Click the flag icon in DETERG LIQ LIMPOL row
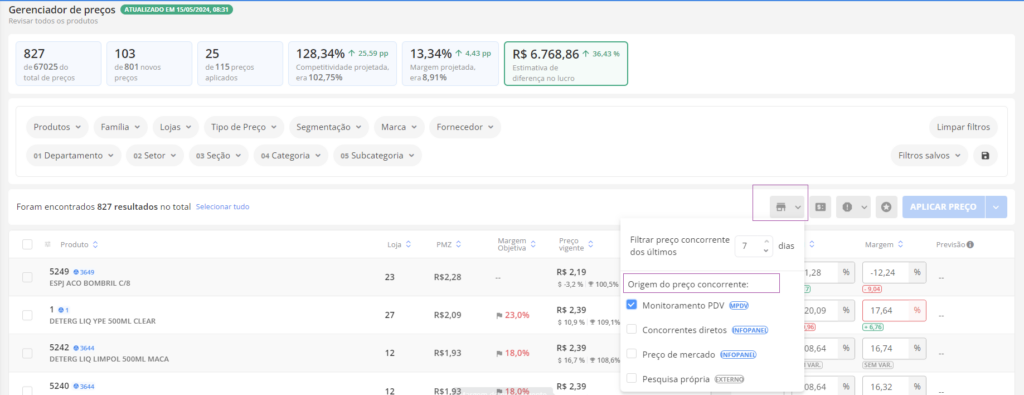The height and width of the screenshot is (395, 1024). tap(500, 353)
